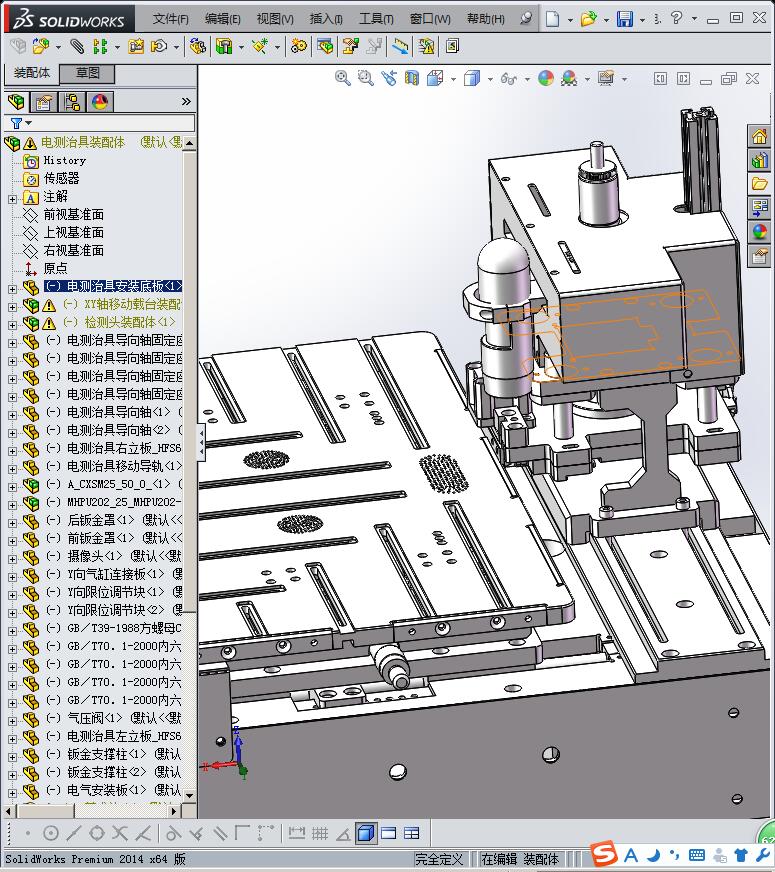Expand the XY轴移动载台装配 node
Image resolution: width=775 pixels, height=872 pixels.
click(x=12, y=307)
